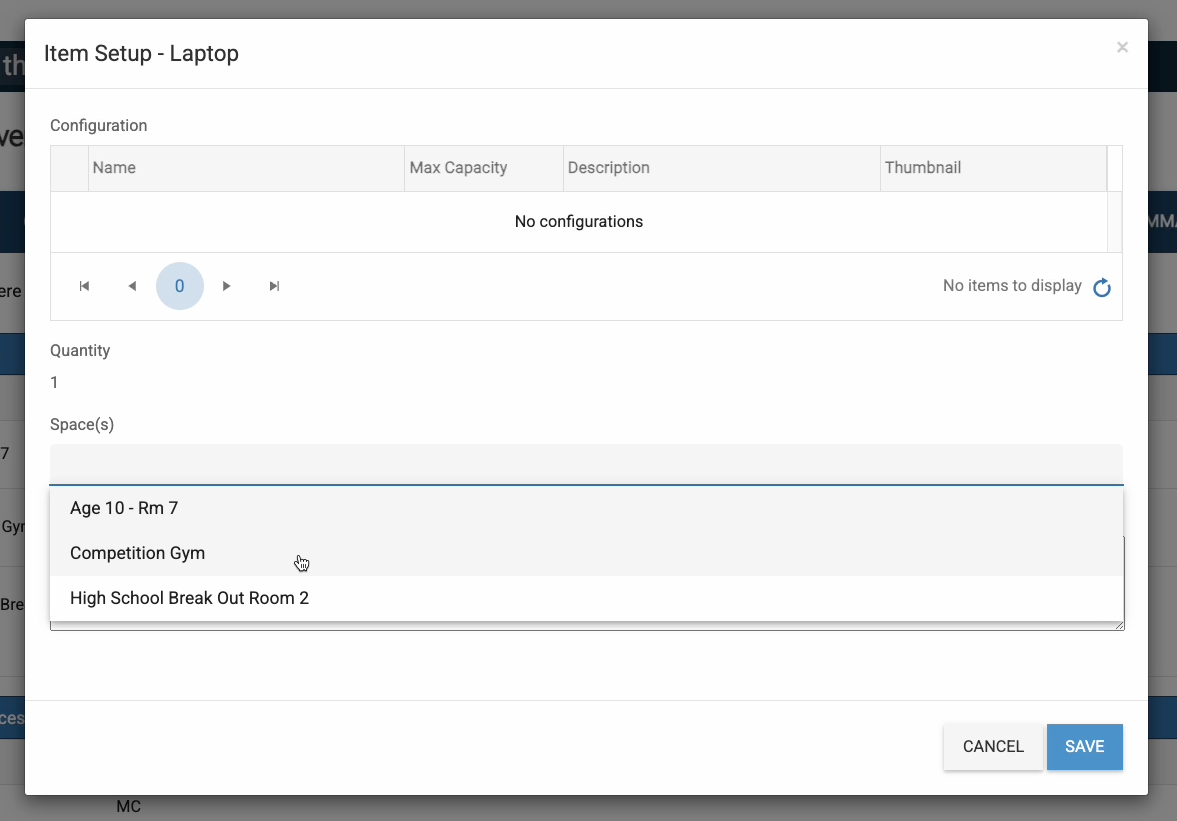Pick High School Break Out Room 2
This screenshot has width=1177, height=821.
pyautogui.click(x=189, y=598)
